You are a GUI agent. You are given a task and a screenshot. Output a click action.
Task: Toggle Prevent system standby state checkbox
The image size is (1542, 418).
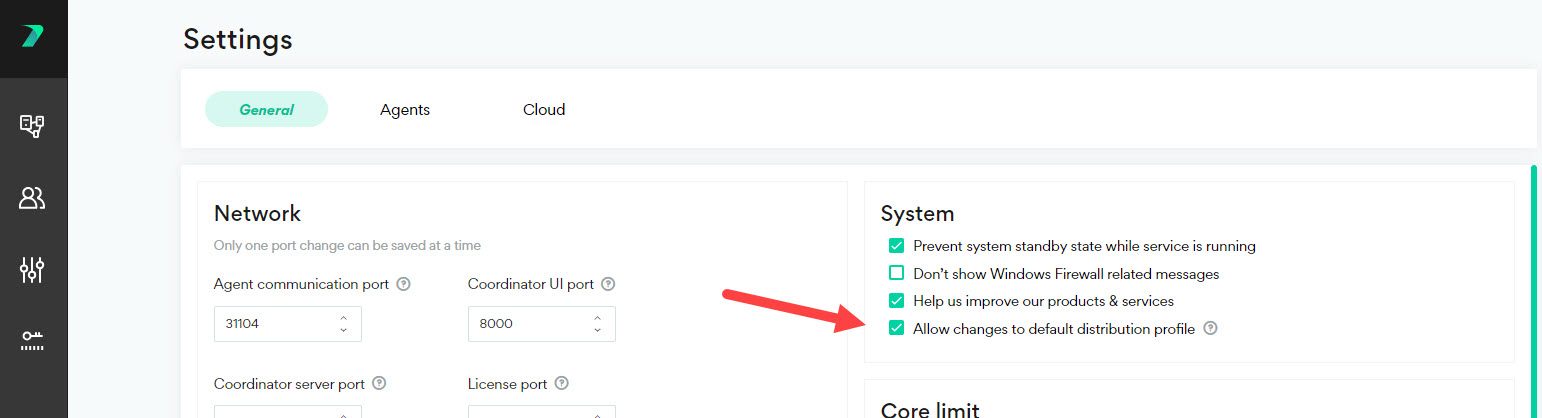[x=896, y=246]
